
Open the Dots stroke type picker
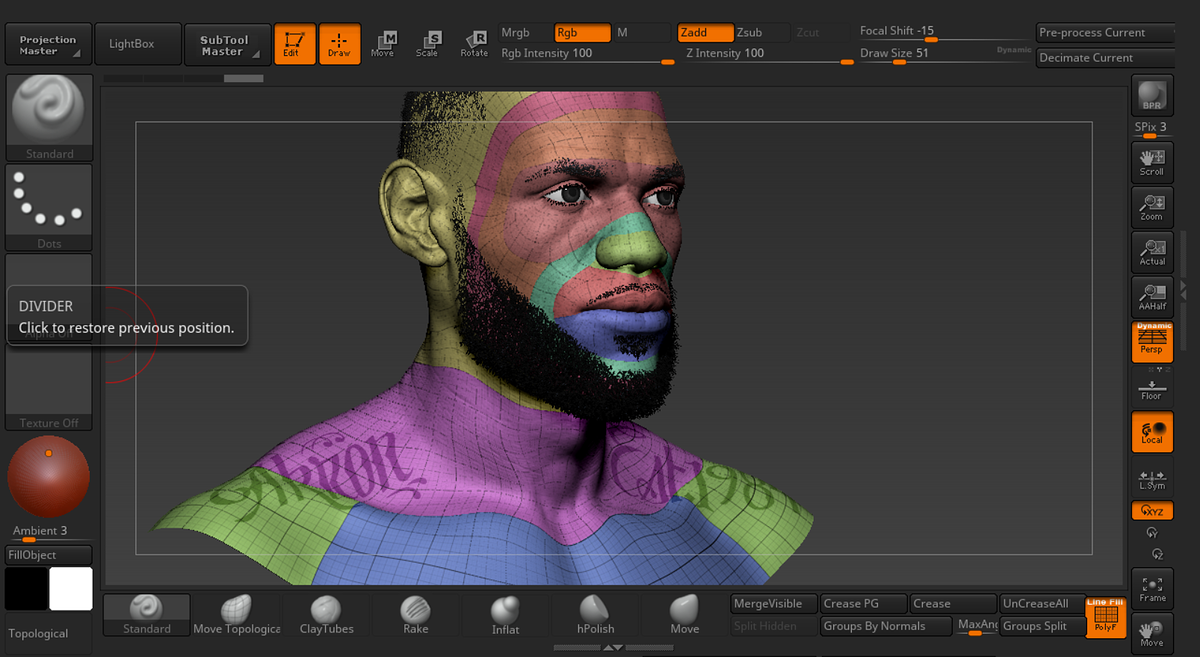point(49,207)
